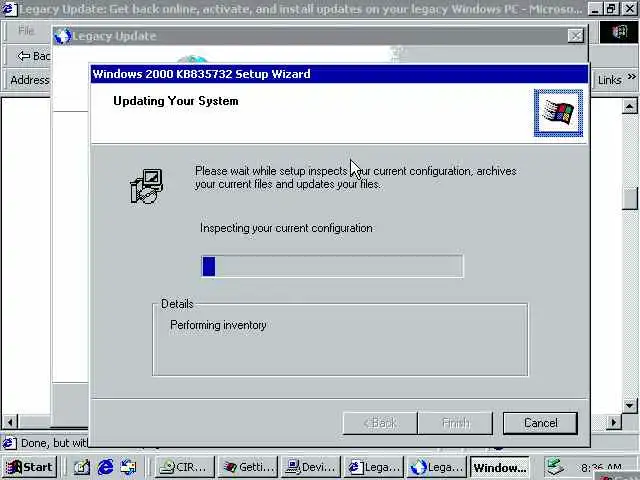640x480 pixels.
Task: Launch Internet Explorer from quick launch
Action: 105,467
